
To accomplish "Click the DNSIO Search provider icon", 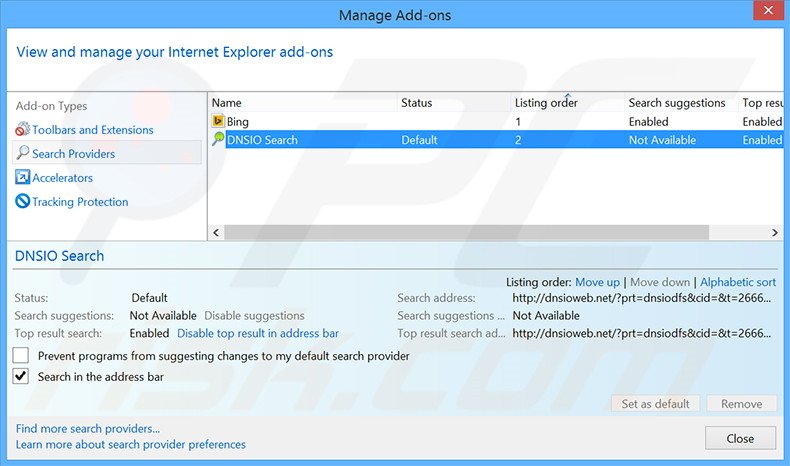I will click(218, 140).
